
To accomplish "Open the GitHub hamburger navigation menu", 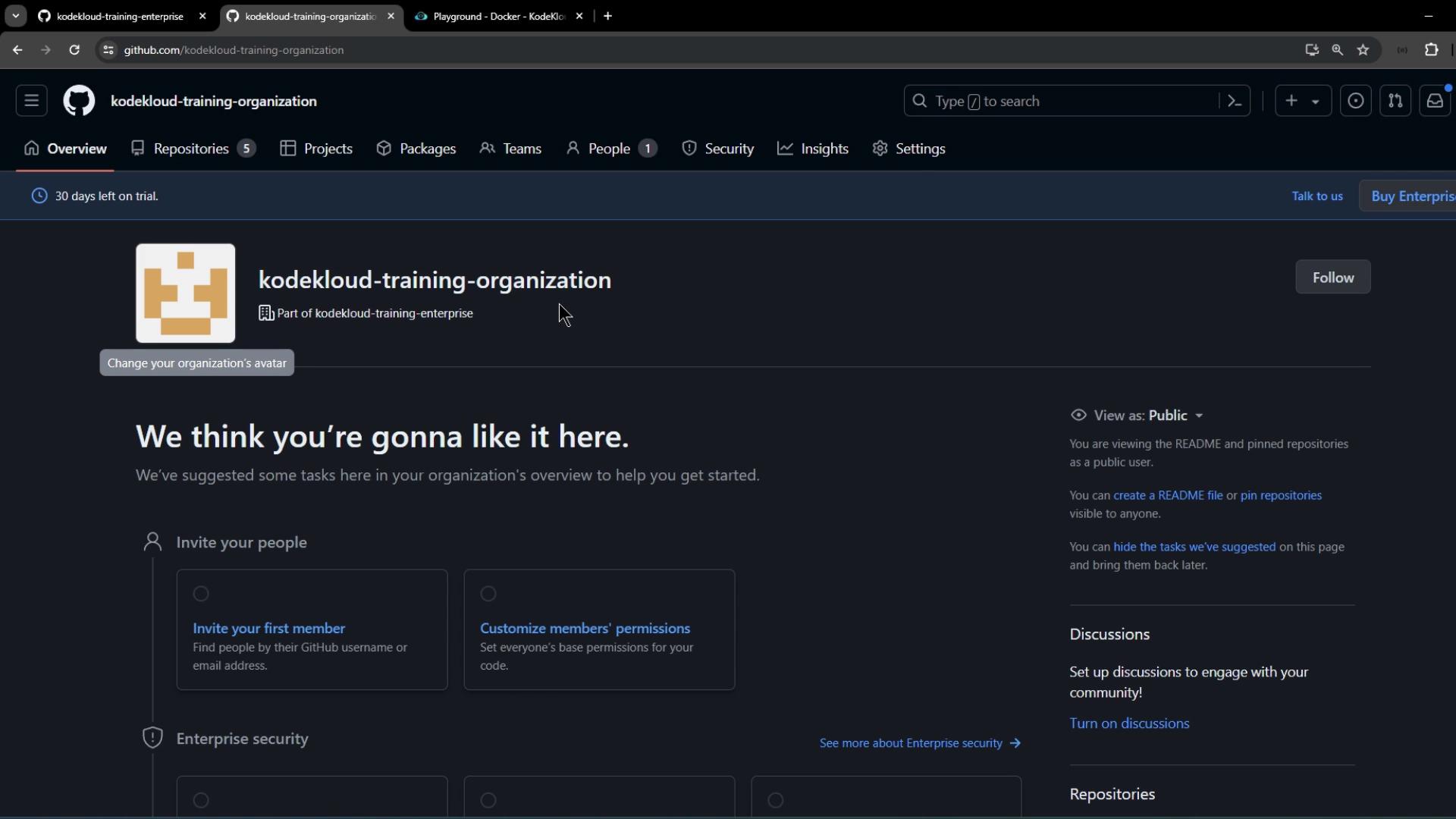I will click(31, 101).
